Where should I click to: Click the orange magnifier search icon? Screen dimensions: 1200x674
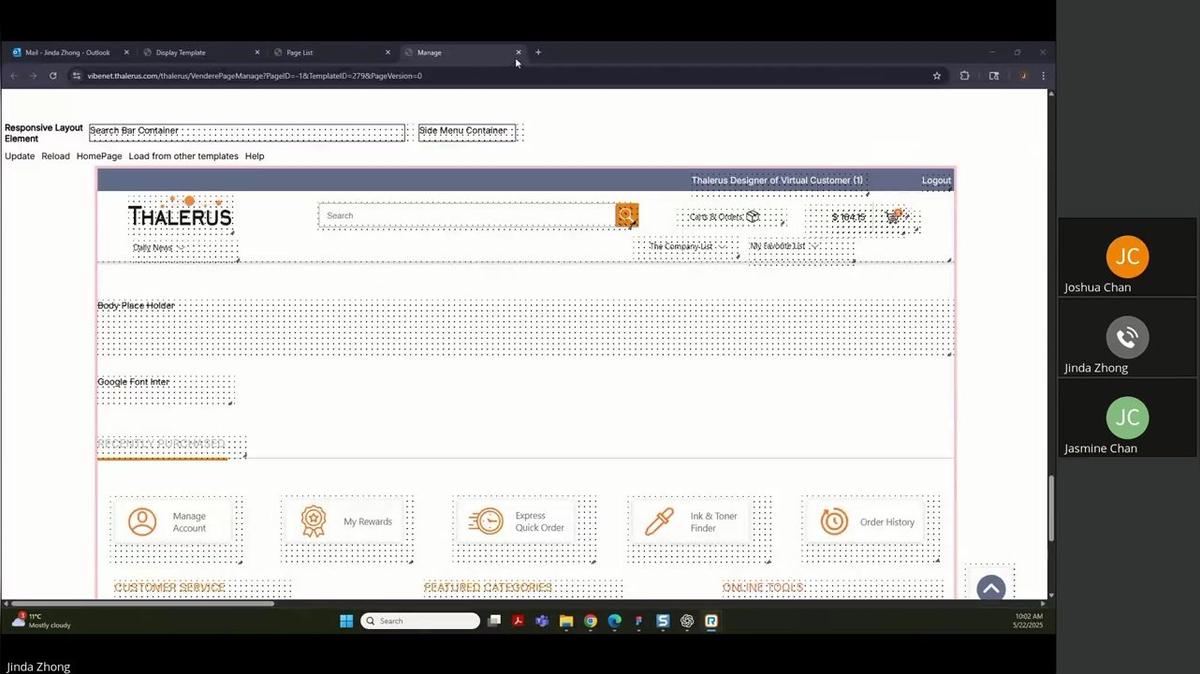click(626, 214)
